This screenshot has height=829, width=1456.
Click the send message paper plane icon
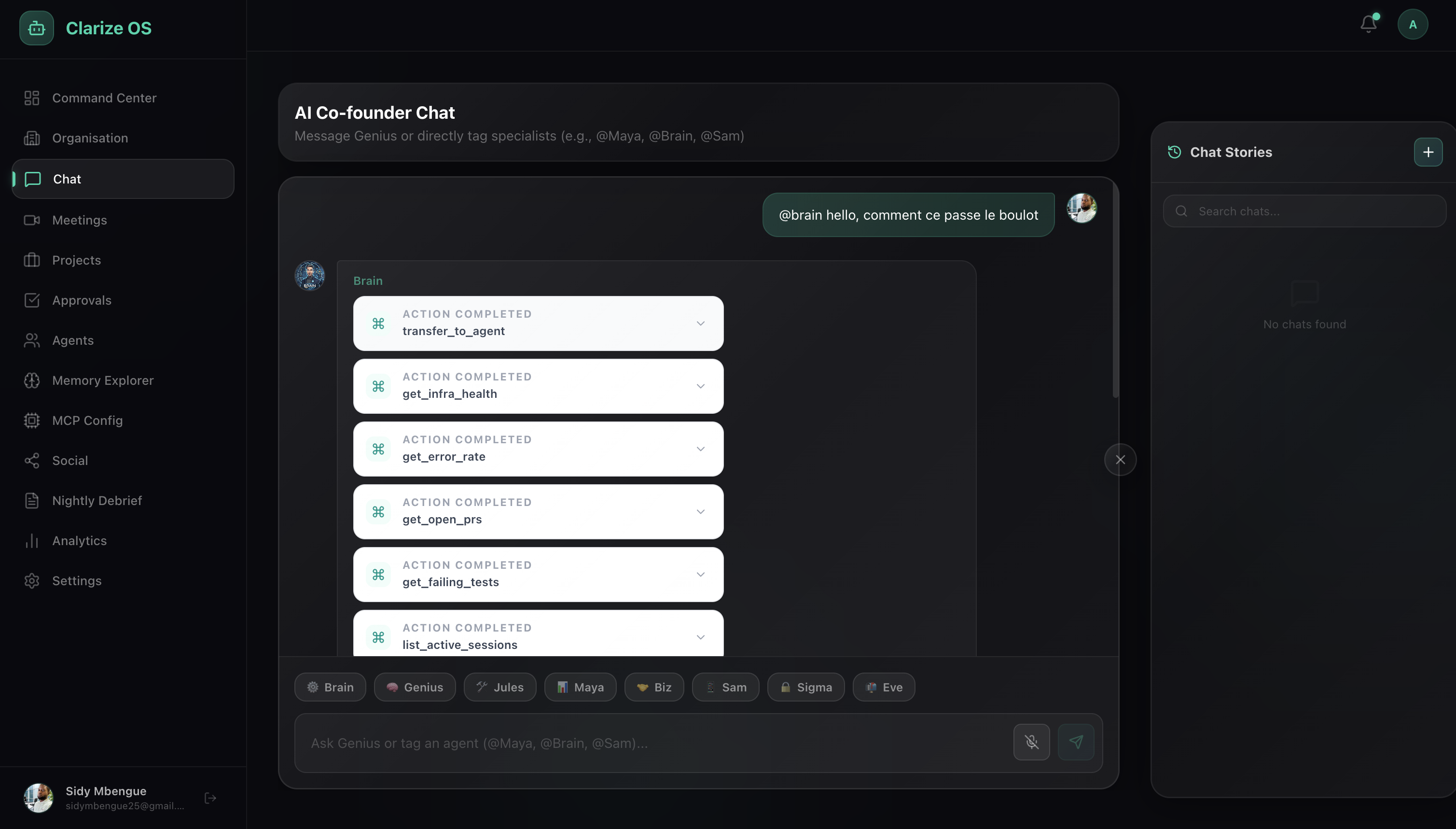(x=1075, y=742)
